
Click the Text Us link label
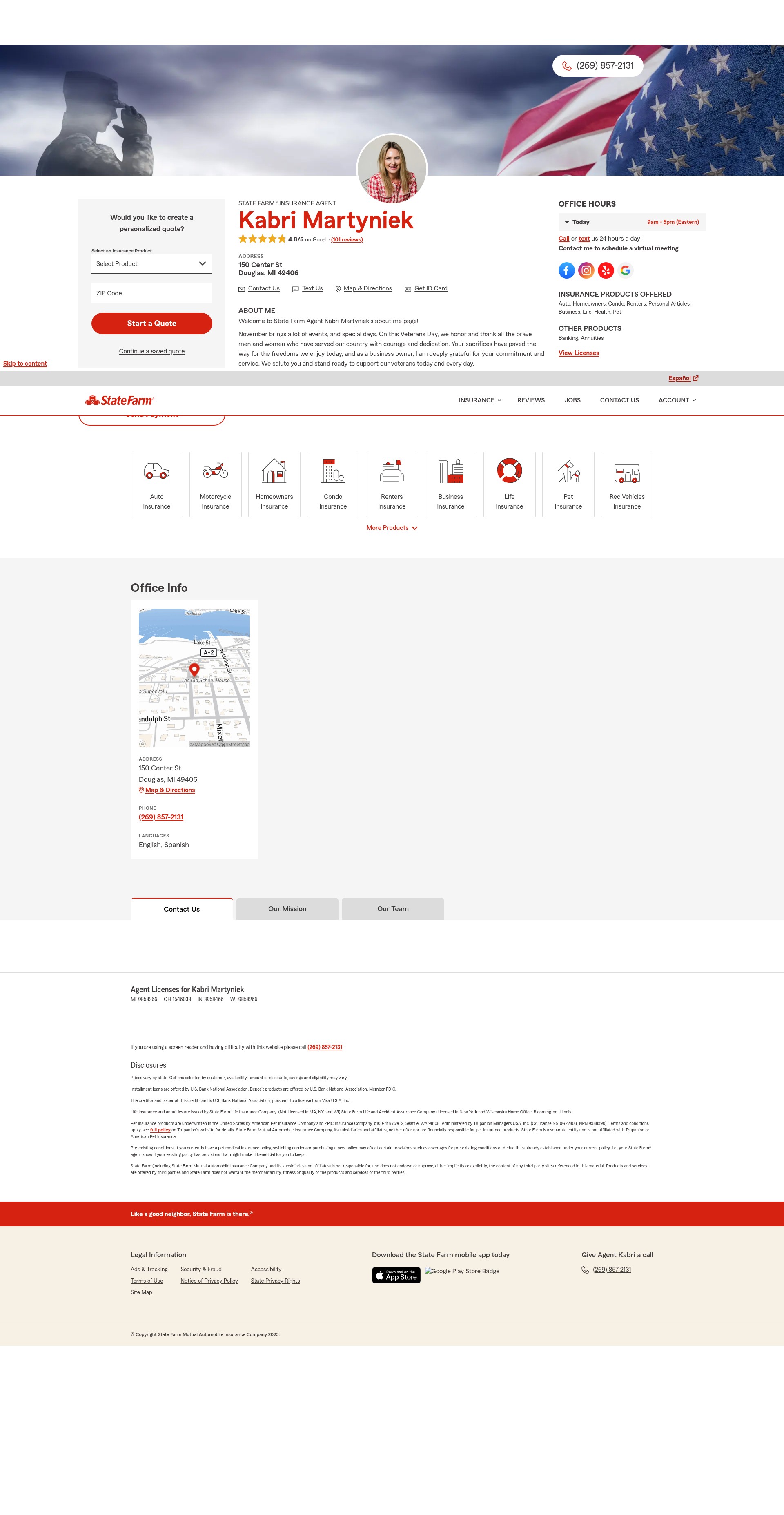point(312,289)
